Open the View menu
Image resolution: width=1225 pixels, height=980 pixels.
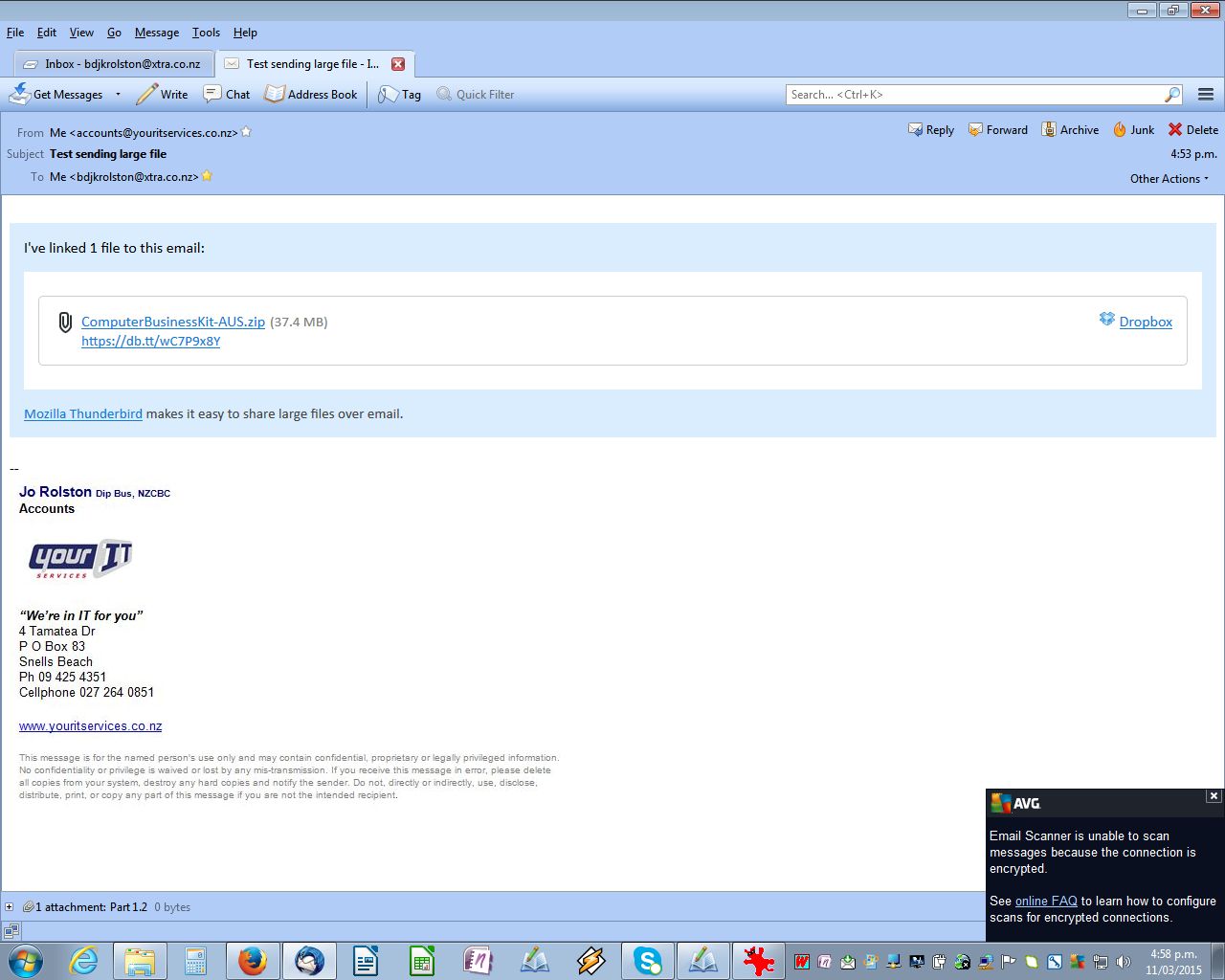81,33
